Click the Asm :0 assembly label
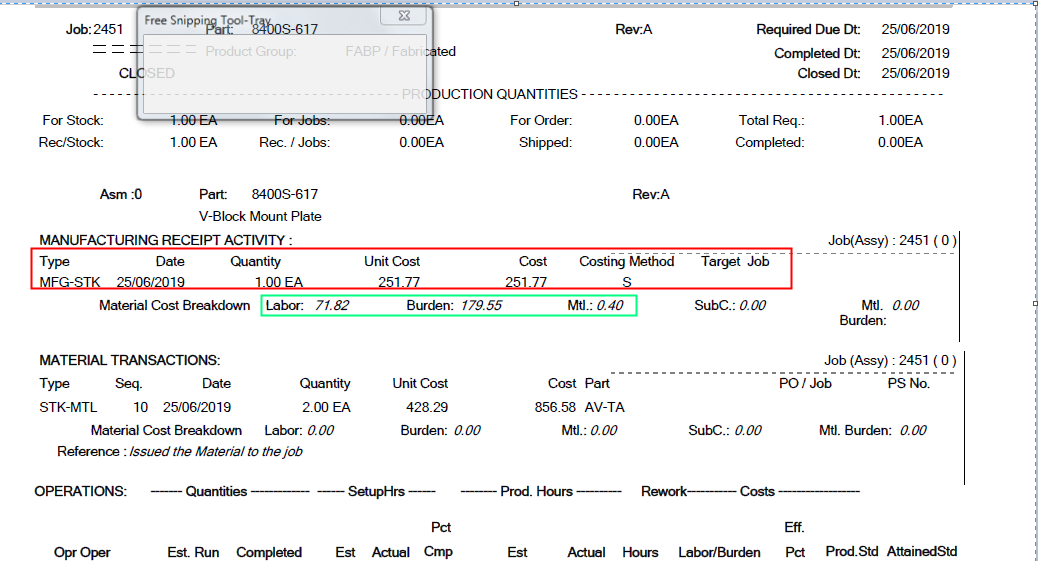Image resolution: width=1038 pixels, height=561 pixels. pos(120,194)
